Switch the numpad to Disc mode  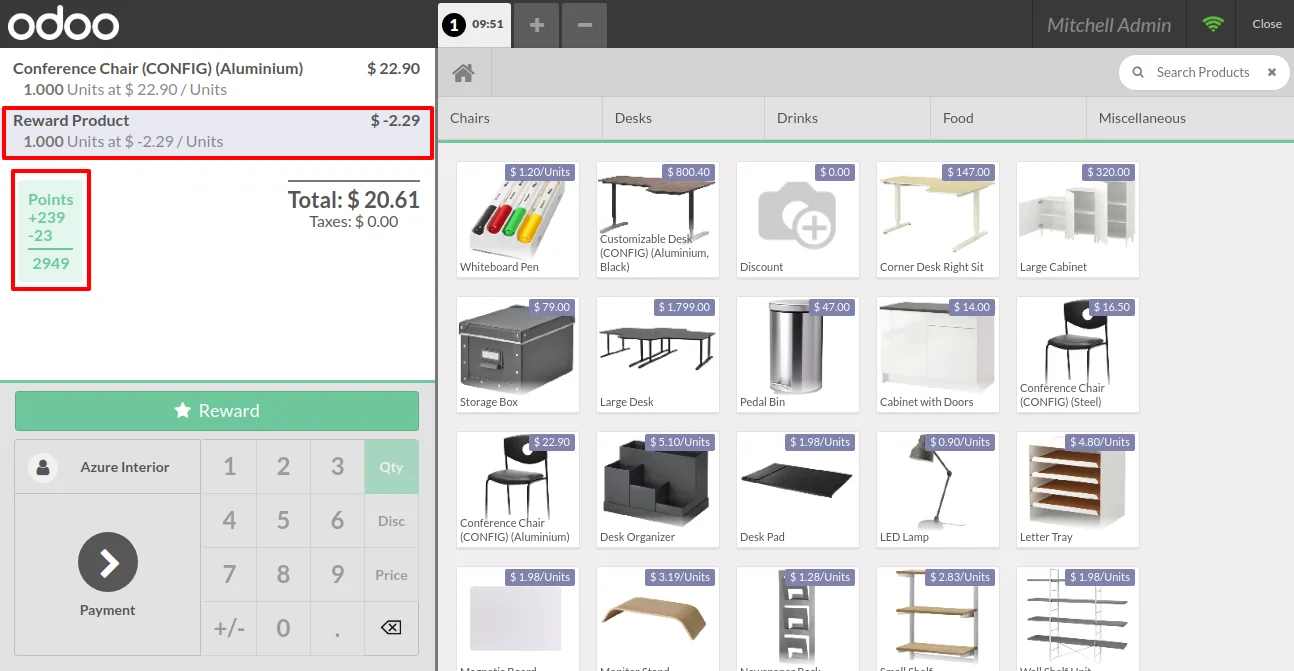pos(391,521)
